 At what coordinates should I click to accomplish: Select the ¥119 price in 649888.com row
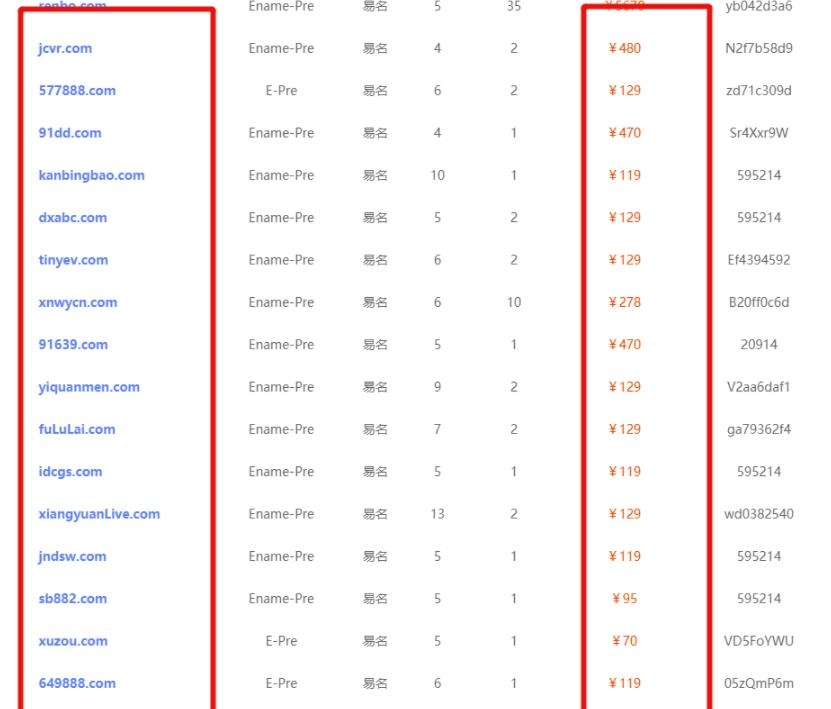click(624, 684)
